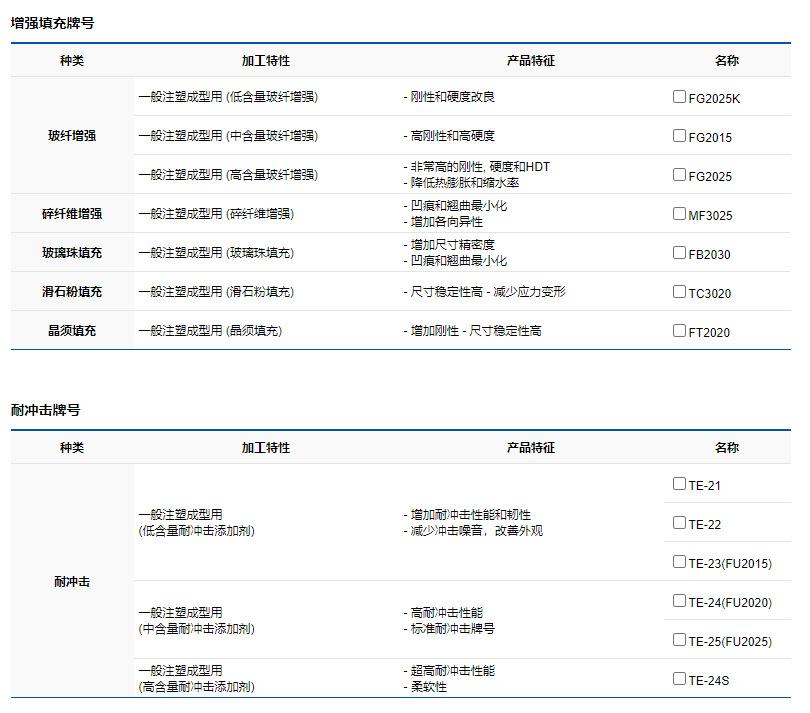
Task: Click the 滑石粉填充 category cell
Action: tap(72, 292)
